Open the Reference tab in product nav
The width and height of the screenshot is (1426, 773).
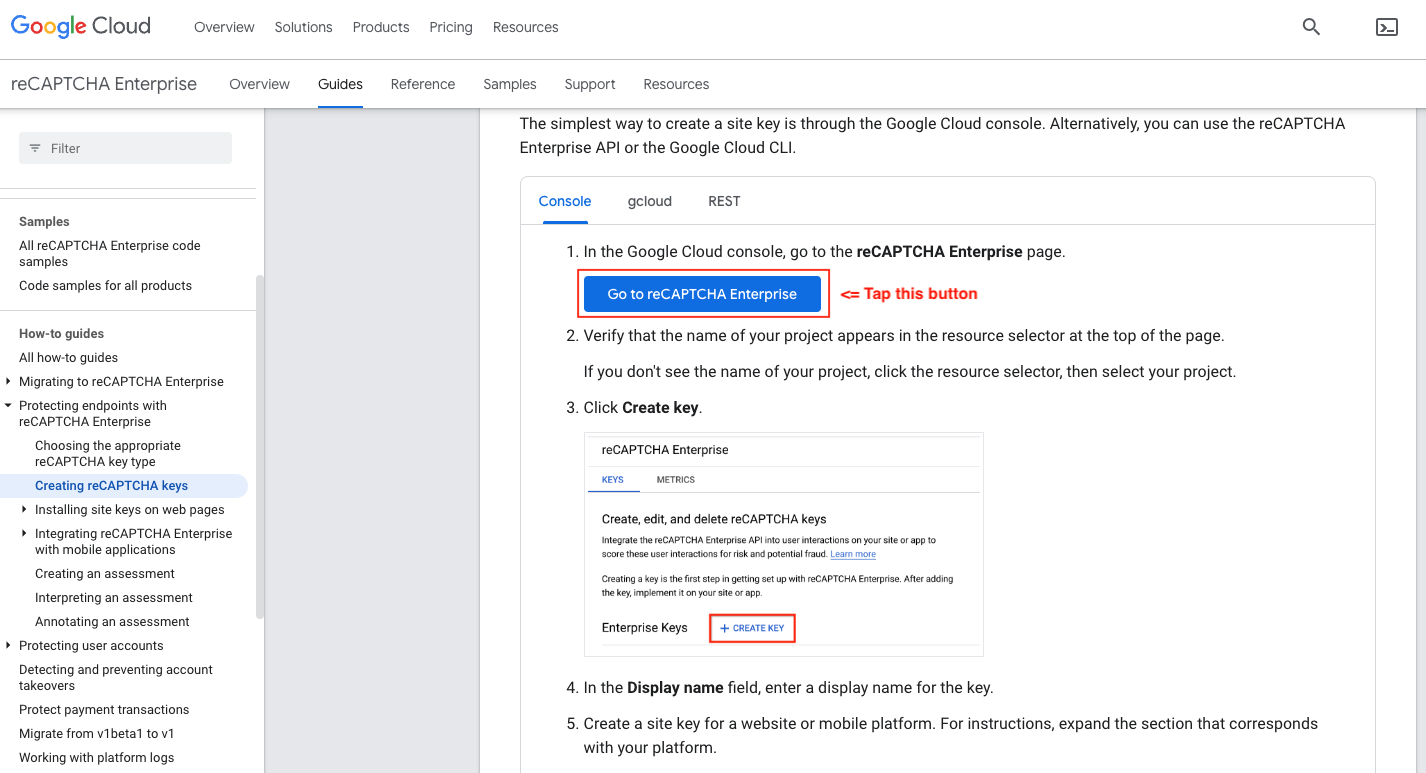[x=422, y=84]
